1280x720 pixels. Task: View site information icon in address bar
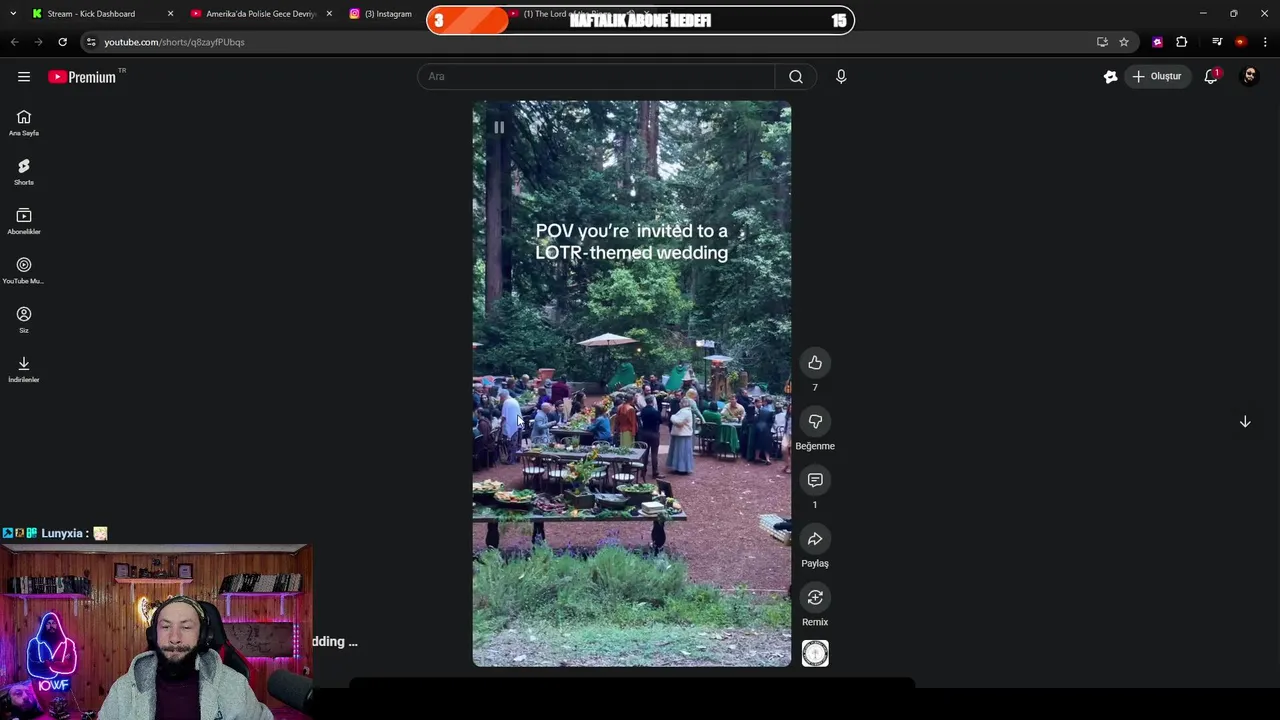coord(90,42)
